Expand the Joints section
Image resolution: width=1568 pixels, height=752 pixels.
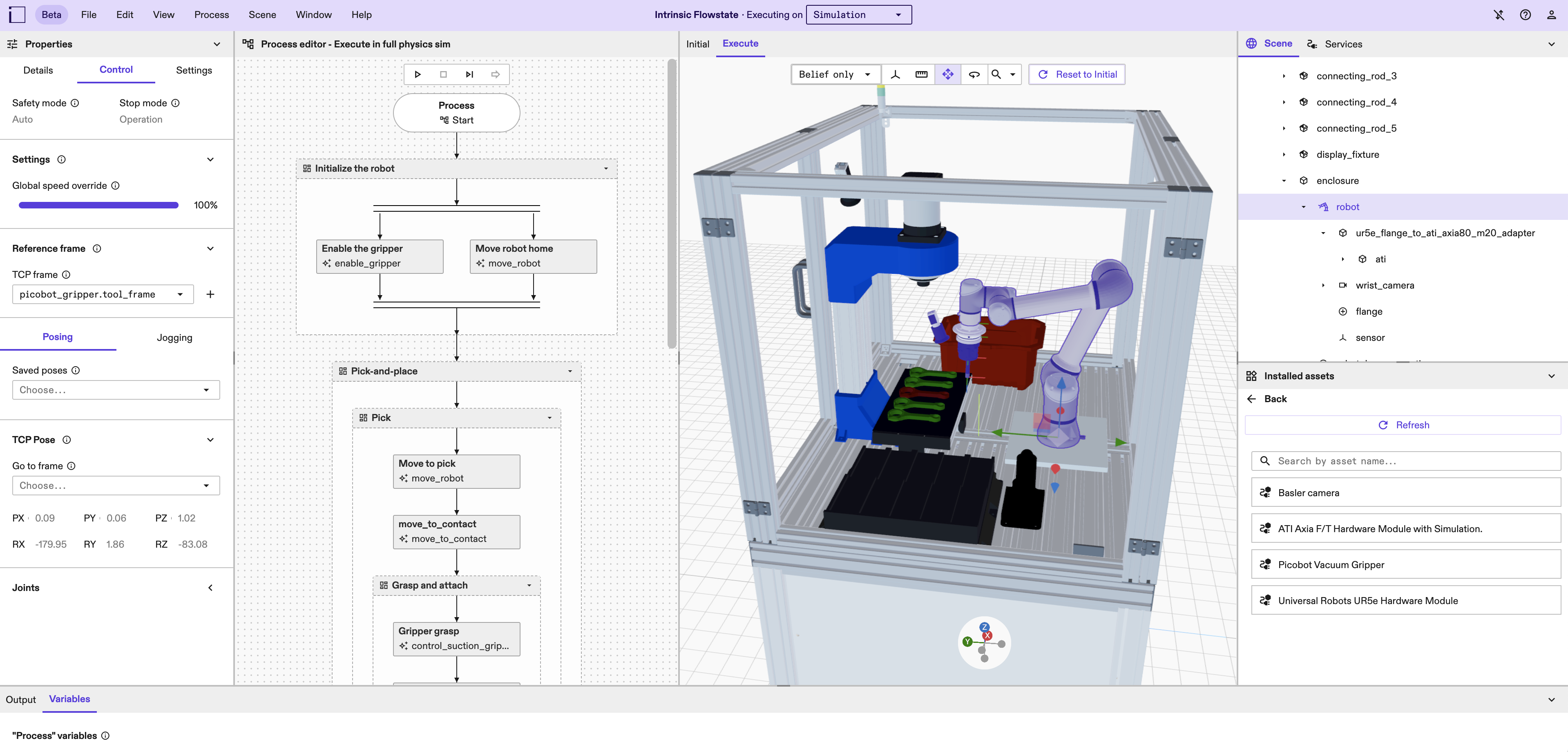point(210,588)
